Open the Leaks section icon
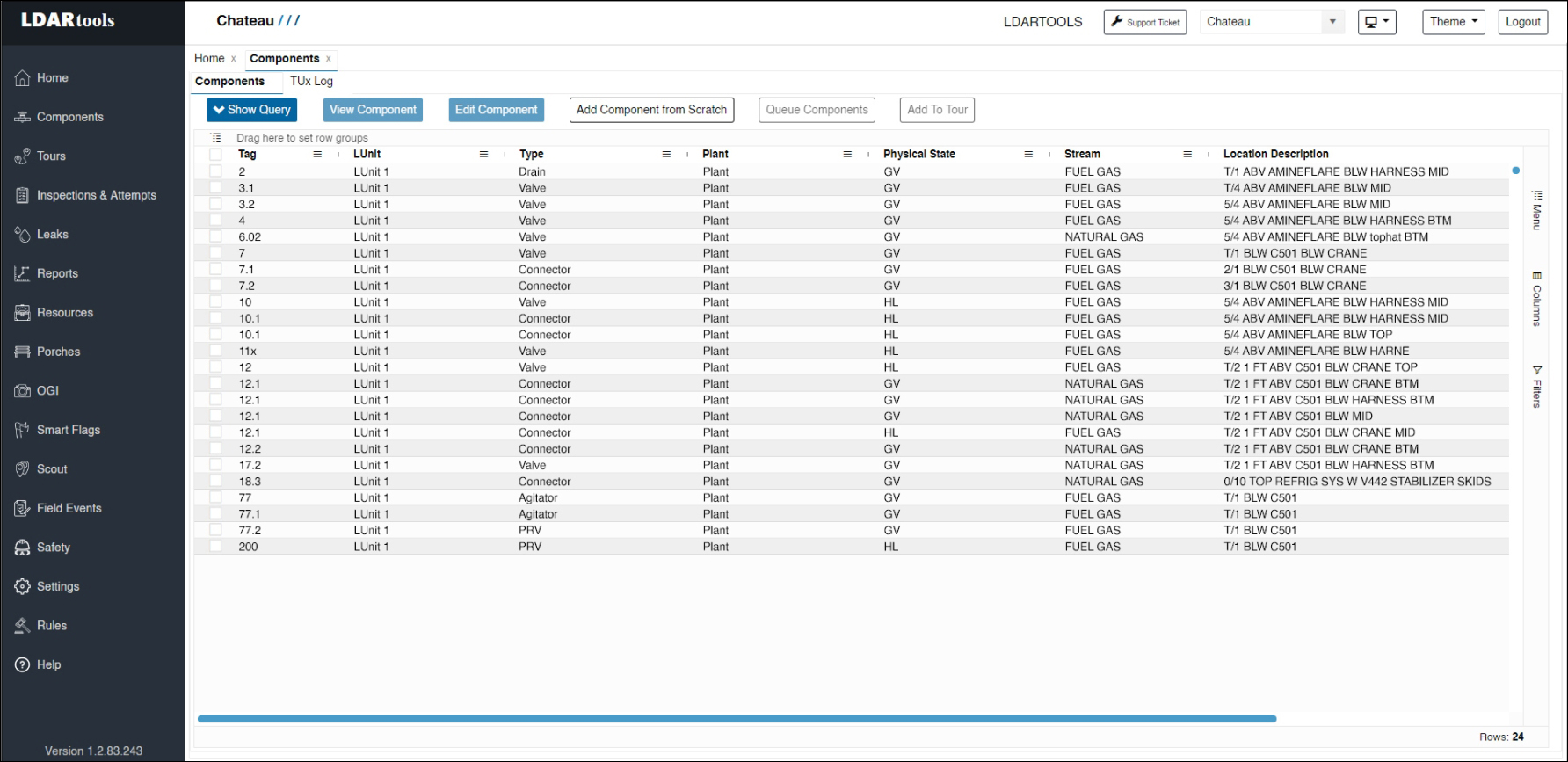 point(23,235)
